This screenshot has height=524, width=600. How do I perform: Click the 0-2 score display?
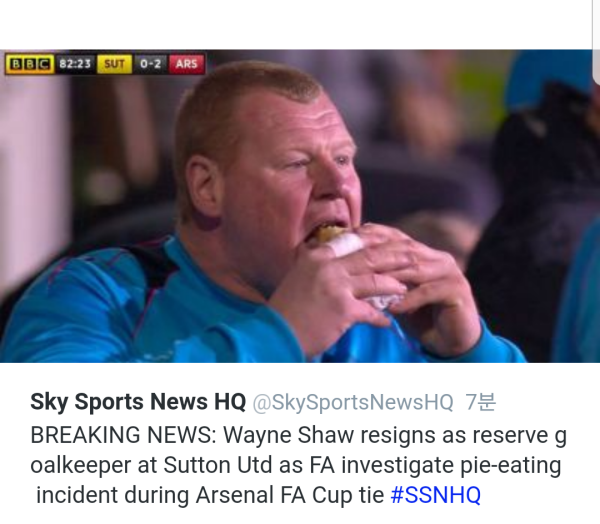click(x=150, y=64)
